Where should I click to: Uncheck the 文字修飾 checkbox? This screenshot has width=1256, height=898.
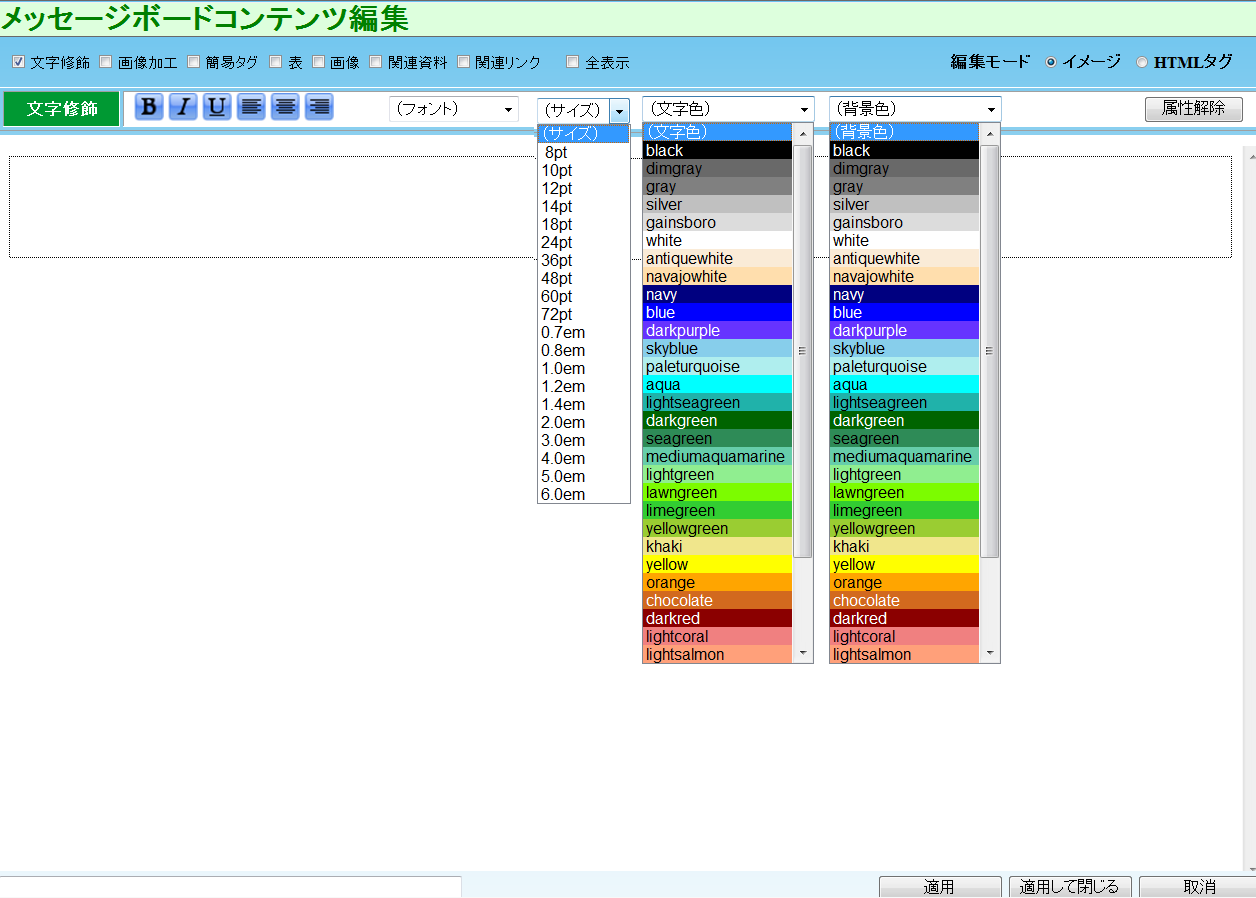click(18, 62)
